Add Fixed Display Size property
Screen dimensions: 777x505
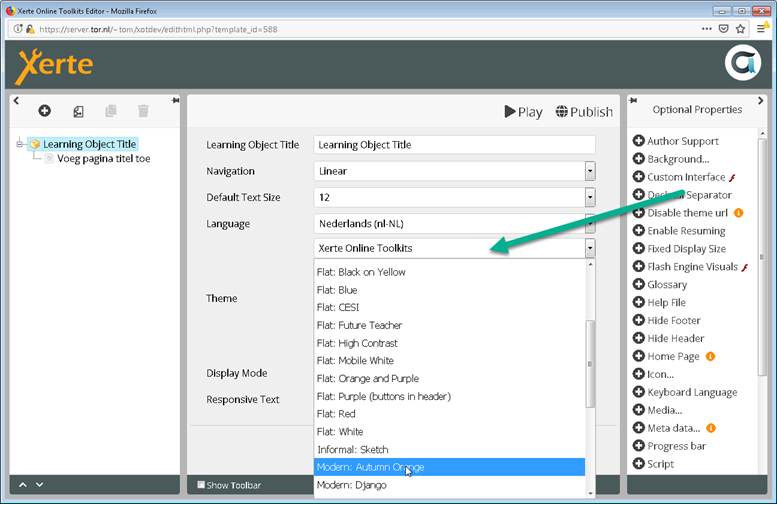pyautogui.click(x=679, y=249)
